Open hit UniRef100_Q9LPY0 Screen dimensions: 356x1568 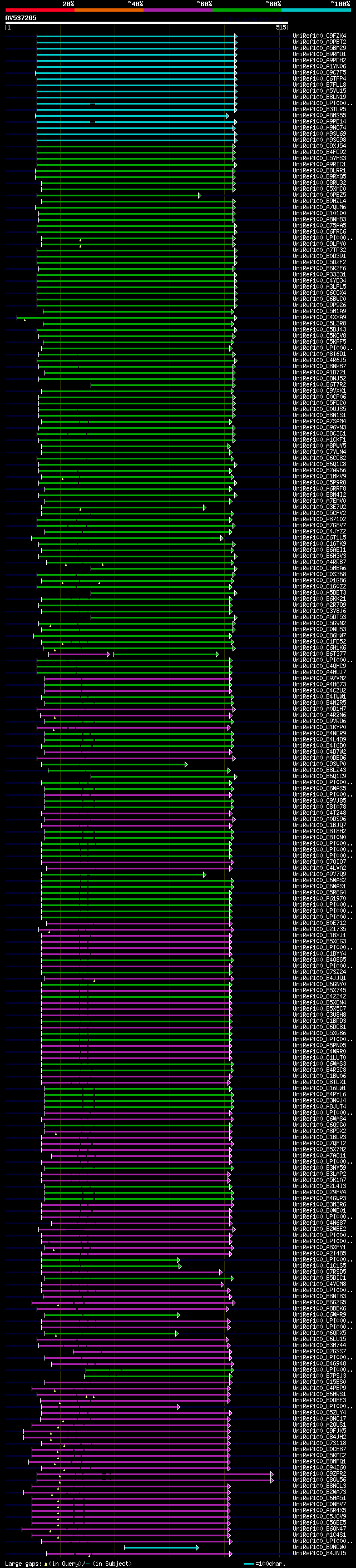(319, 245)
